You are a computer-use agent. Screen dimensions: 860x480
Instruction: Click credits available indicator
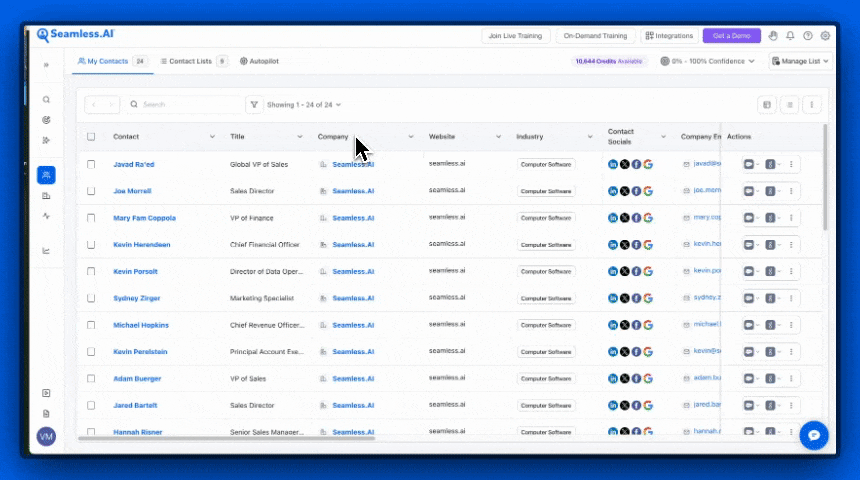point(609,61)
